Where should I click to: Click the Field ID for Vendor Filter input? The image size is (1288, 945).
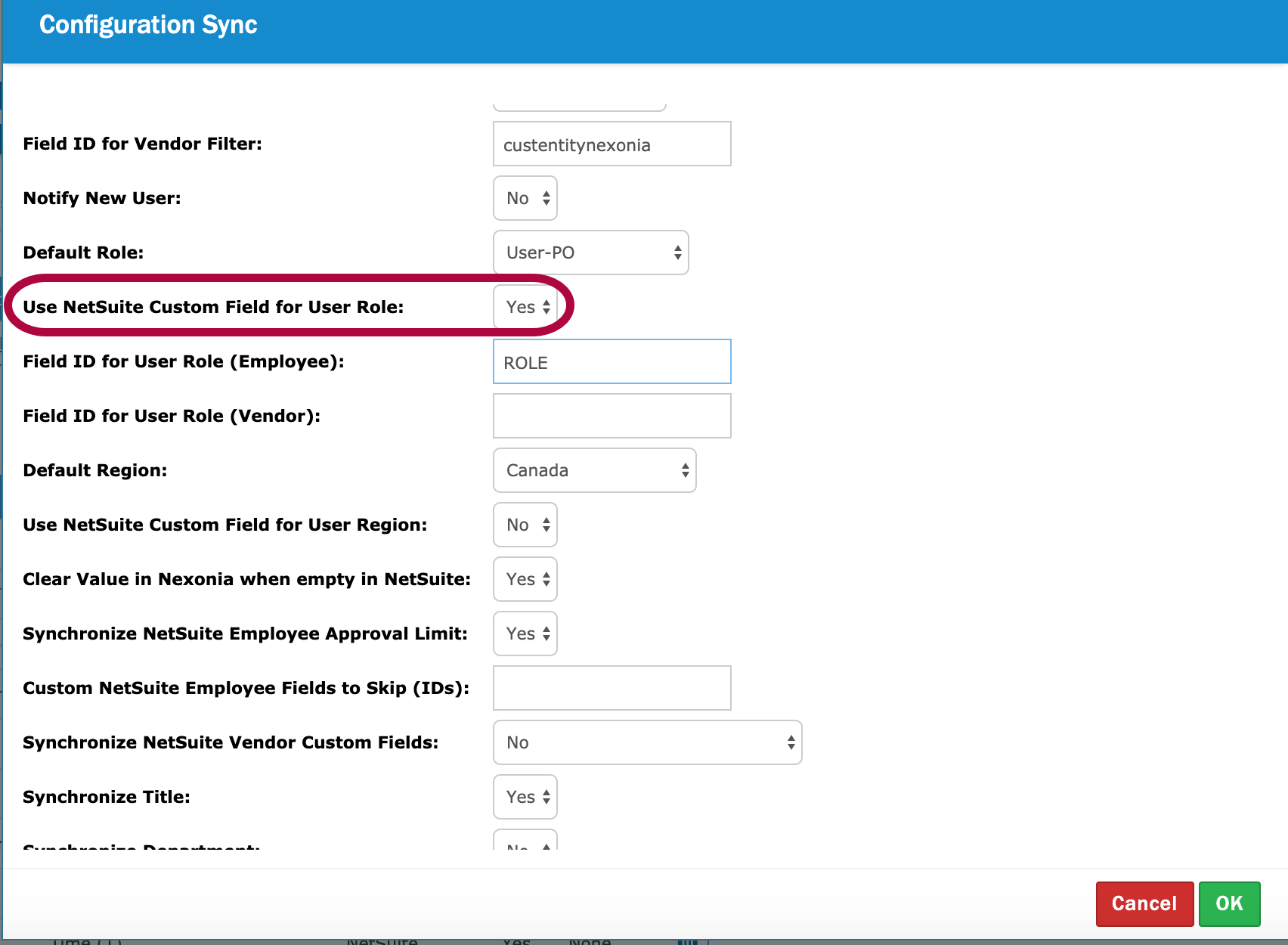coord(611,144)
